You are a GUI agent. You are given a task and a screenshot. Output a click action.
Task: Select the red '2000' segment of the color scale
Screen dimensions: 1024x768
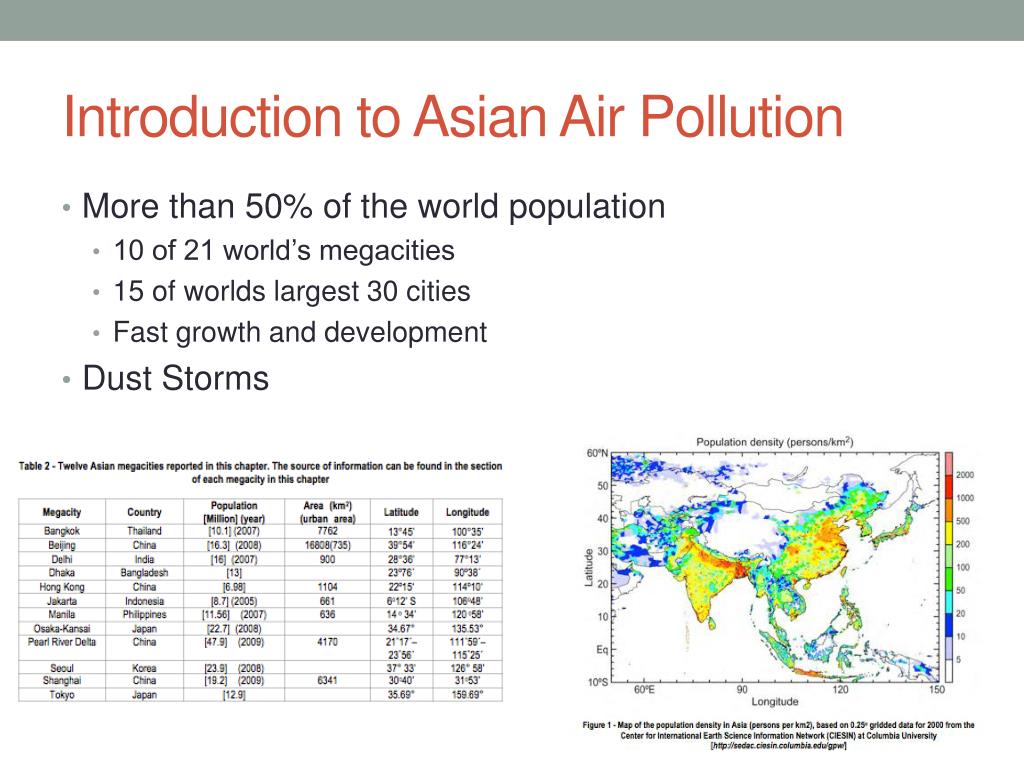[x=948, y=486]
